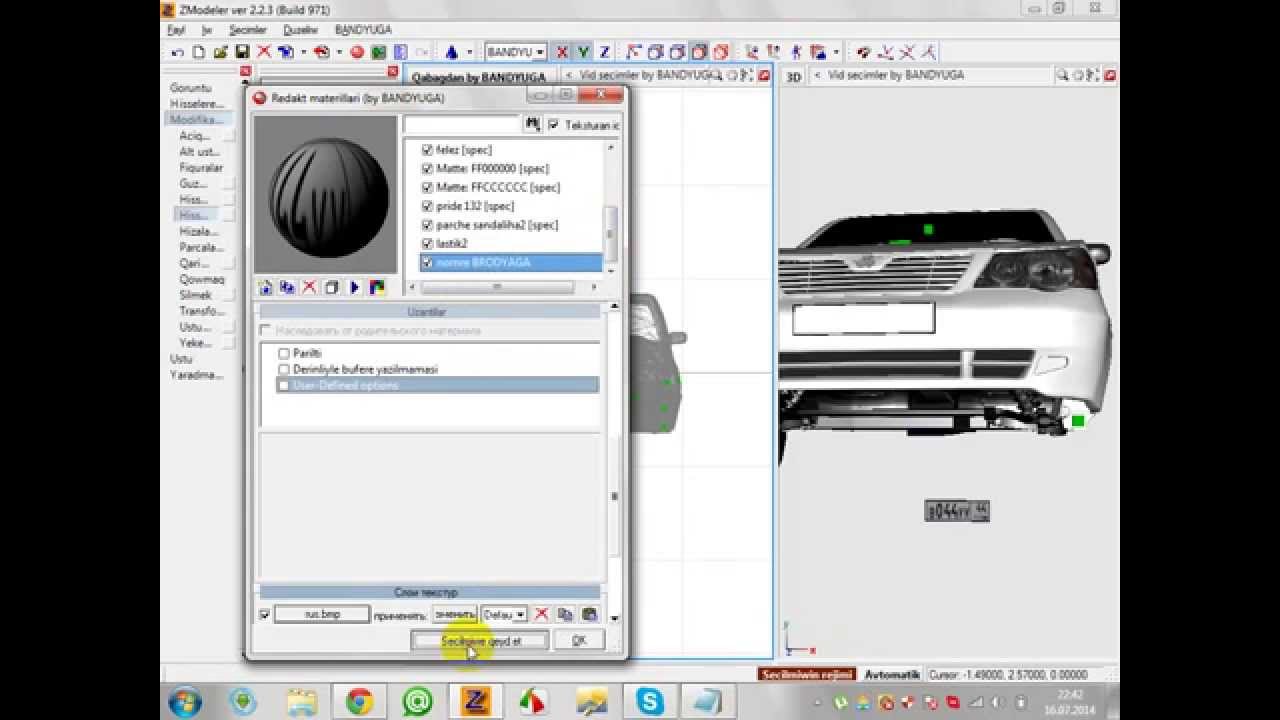Open the BANDYUGA menu
Screen dimensions: 1280x720
coord(363,30)
